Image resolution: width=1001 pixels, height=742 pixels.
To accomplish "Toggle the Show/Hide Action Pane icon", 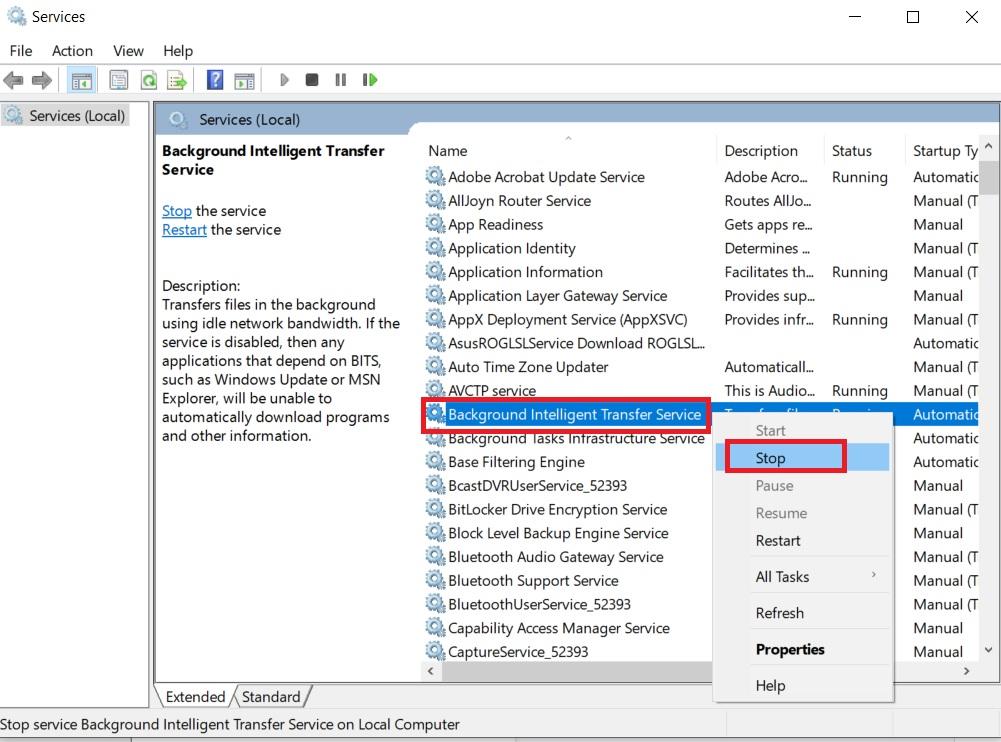I will [245, 80].
